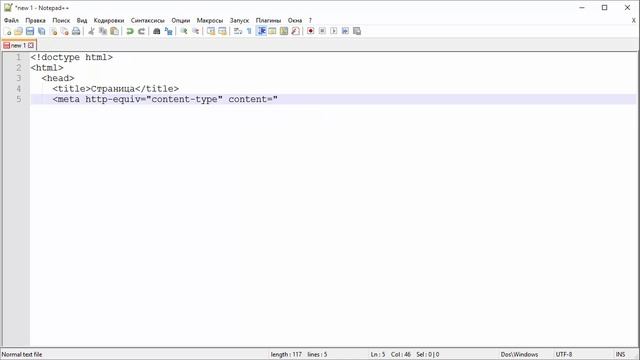This screenshot has width=640, height=360.
Task: Open the Синтаксисы menu
Action: pyautogui.click(x=148, y=20)
